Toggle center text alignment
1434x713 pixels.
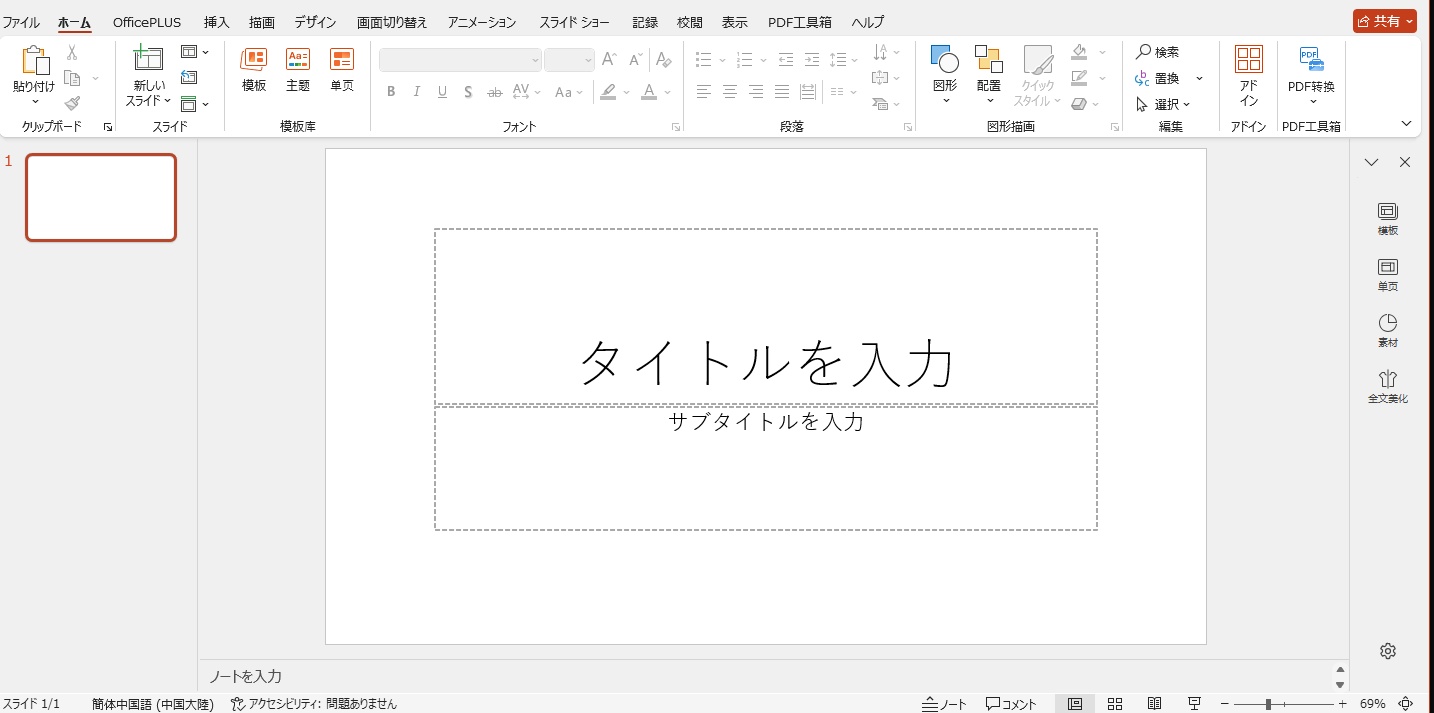[730, 92]
